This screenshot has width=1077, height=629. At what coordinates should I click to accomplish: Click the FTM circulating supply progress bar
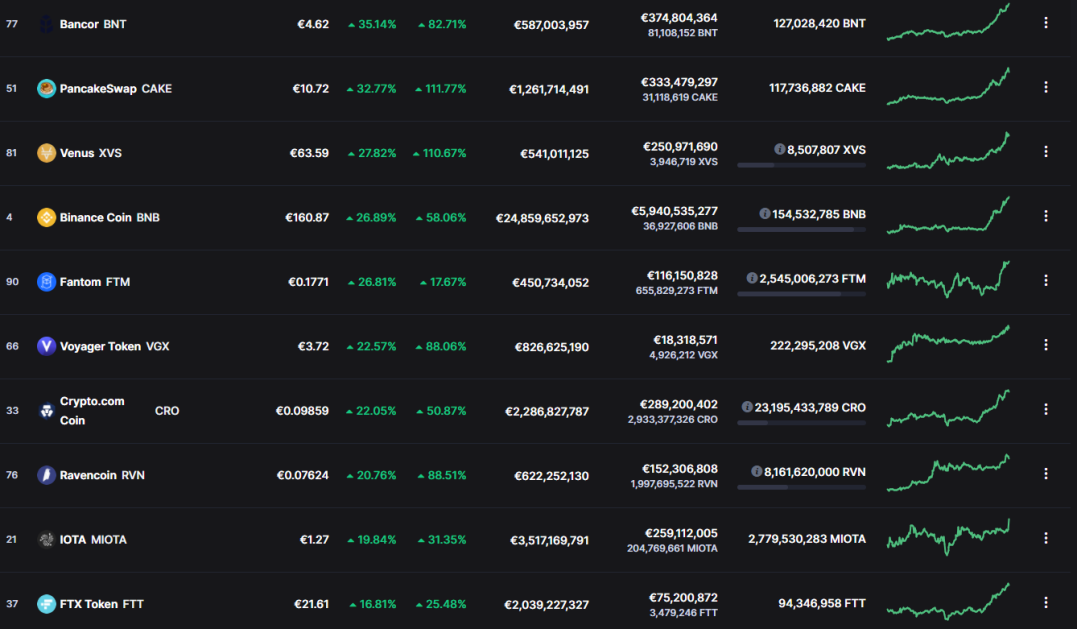point(801,294)
